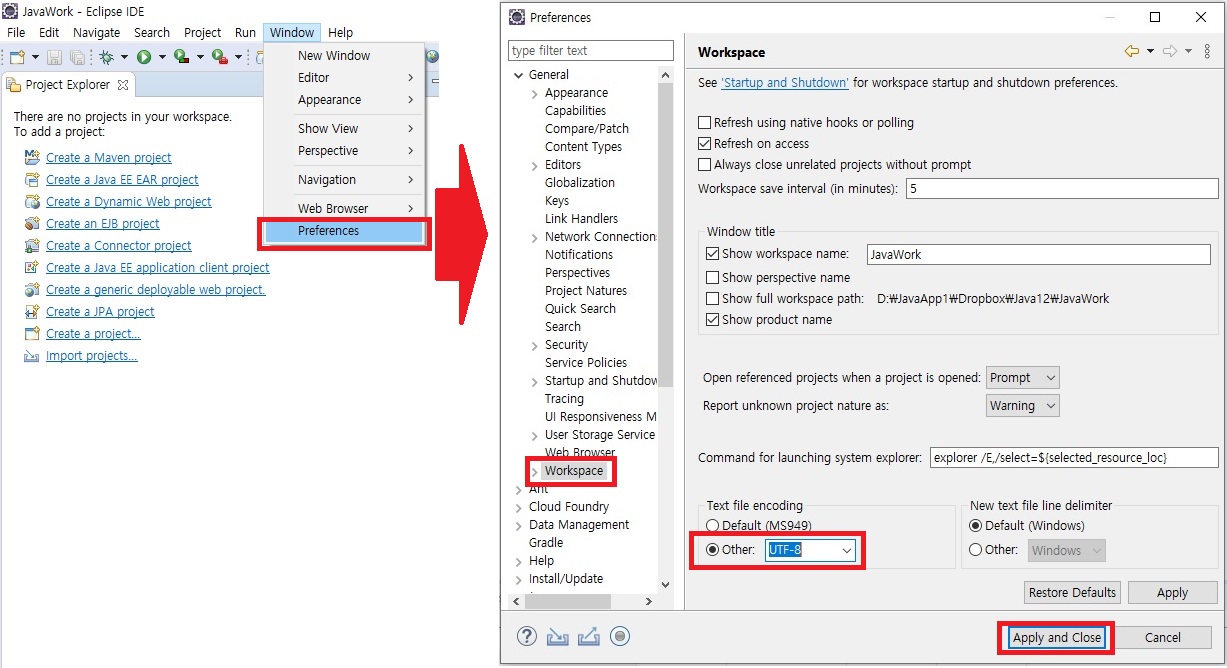Uncheck Refresh on access
1227x668 pixels.
705,144
